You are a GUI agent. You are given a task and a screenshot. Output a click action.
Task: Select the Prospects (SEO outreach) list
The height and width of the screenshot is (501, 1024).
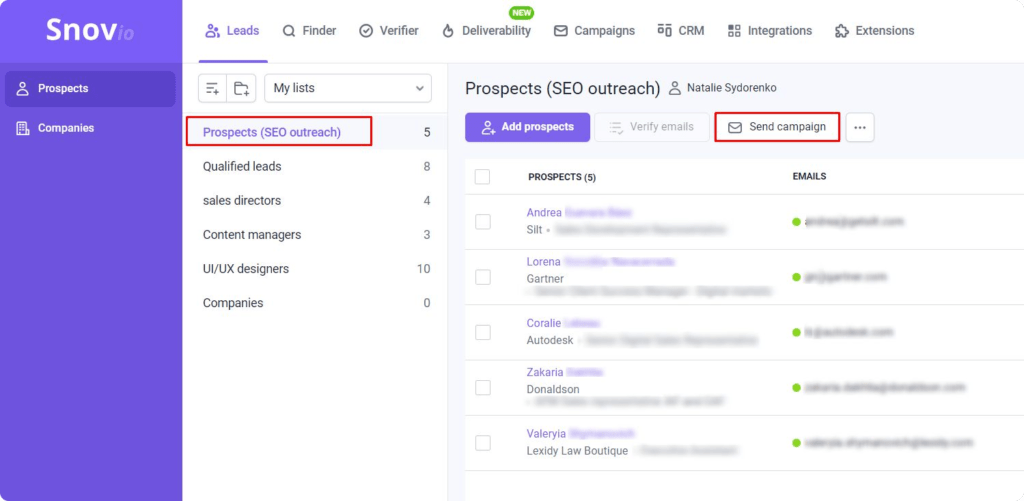tap(316, 132)
